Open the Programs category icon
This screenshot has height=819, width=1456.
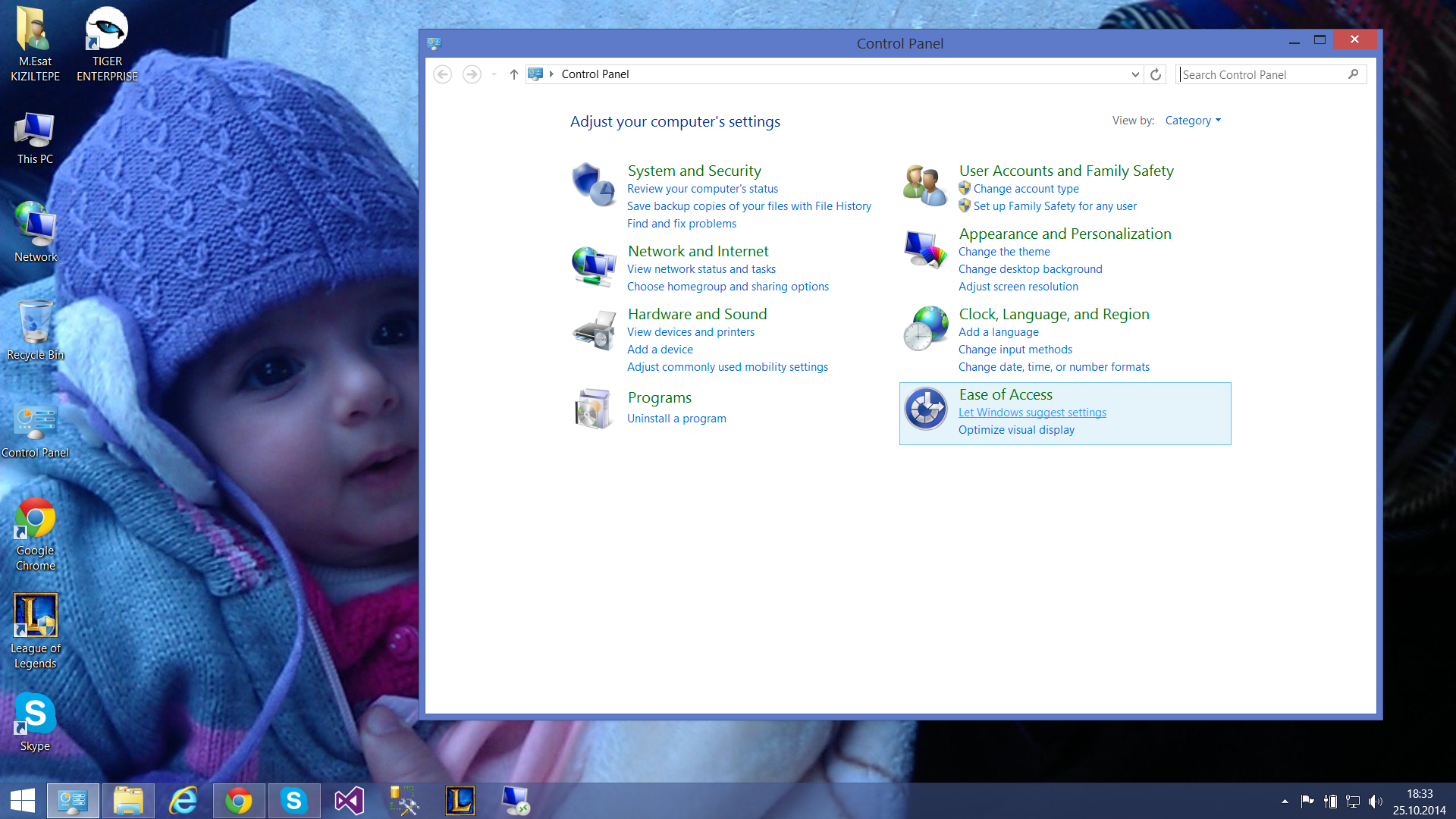(x=593, y=408)
